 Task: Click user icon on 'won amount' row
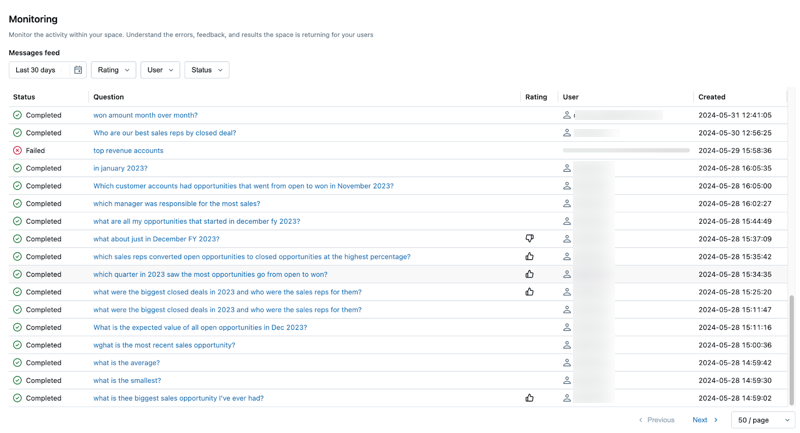(x=567, y=115)
